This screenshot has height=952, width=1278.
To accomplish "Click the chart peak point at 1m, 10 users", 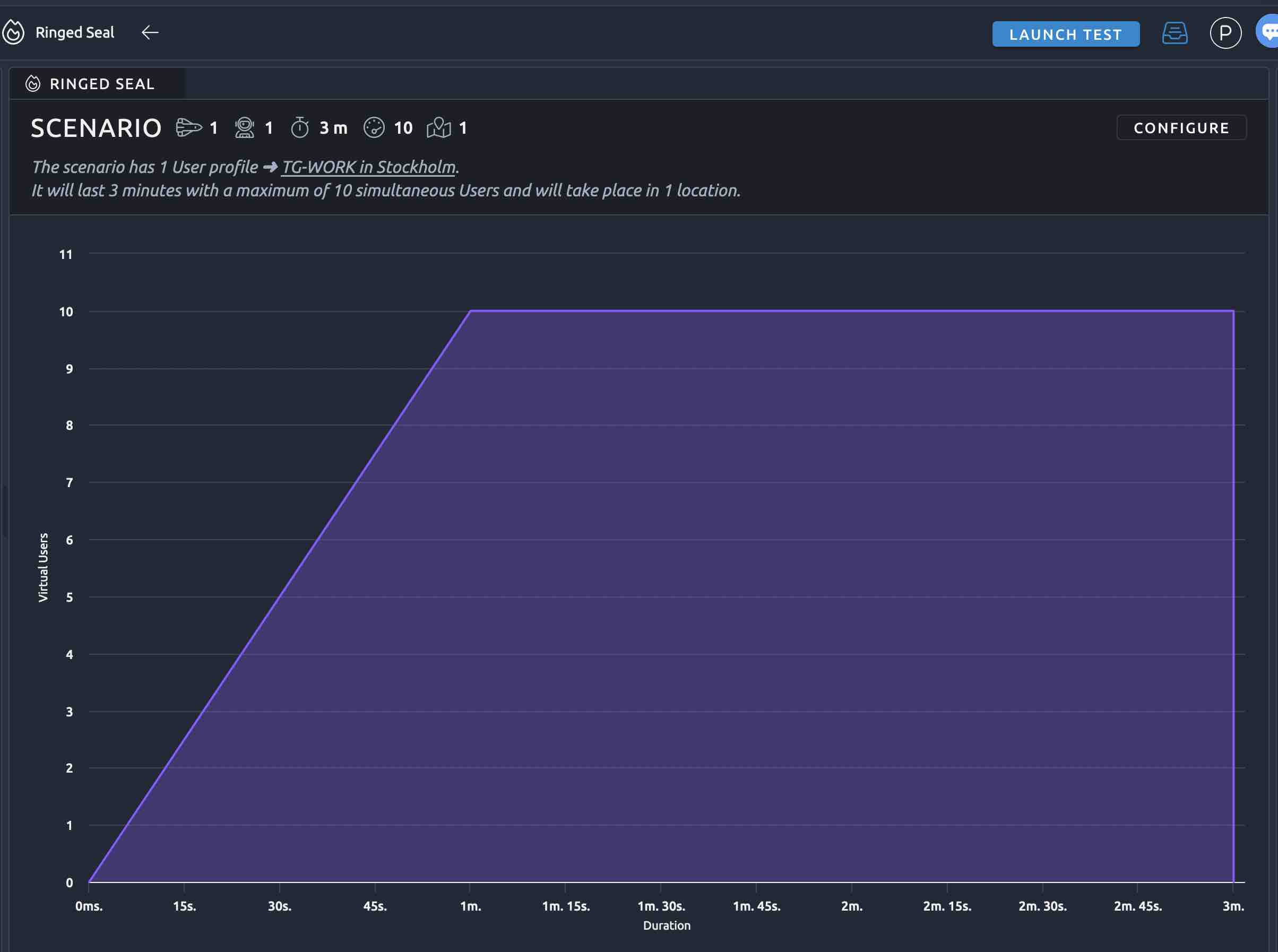I will point(471,311).
